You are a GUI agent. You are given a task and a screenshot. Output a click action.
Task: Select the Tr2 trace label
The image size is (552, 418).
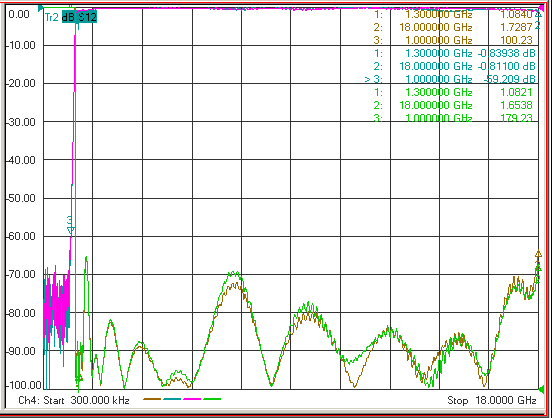pos(51,17)
